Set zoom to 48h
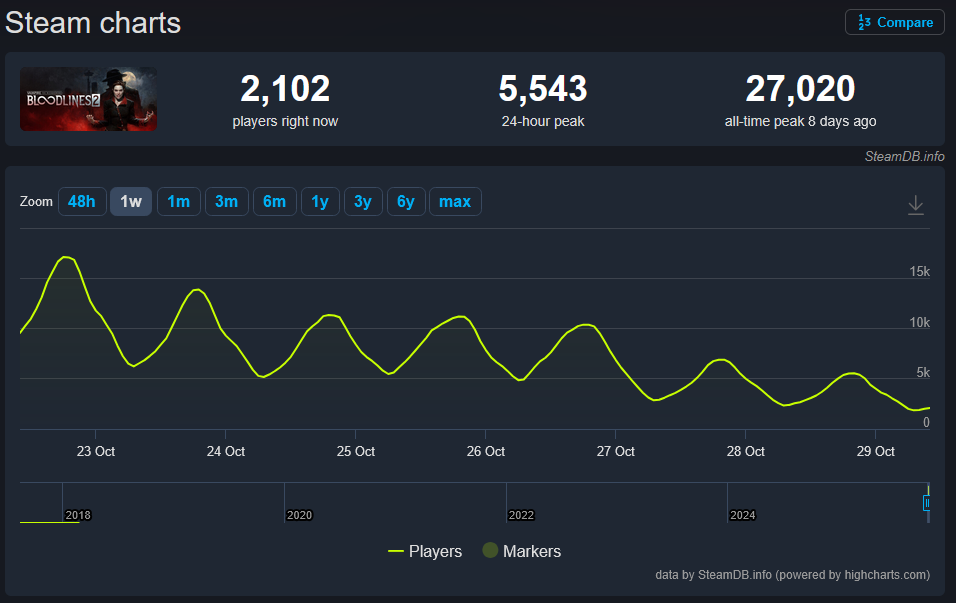Image resolution: width=956 pixels, height=603 pixels. tap(82, 202)
